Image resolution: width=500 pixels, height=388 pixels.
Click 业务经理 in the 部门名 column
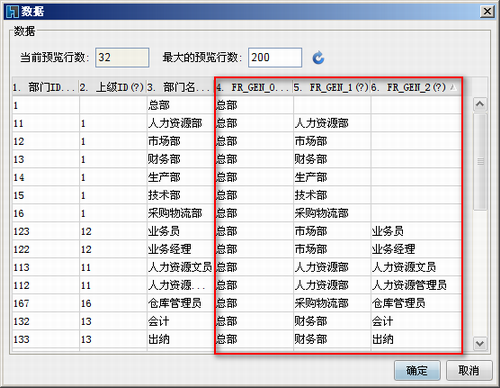tap(170, 250)
